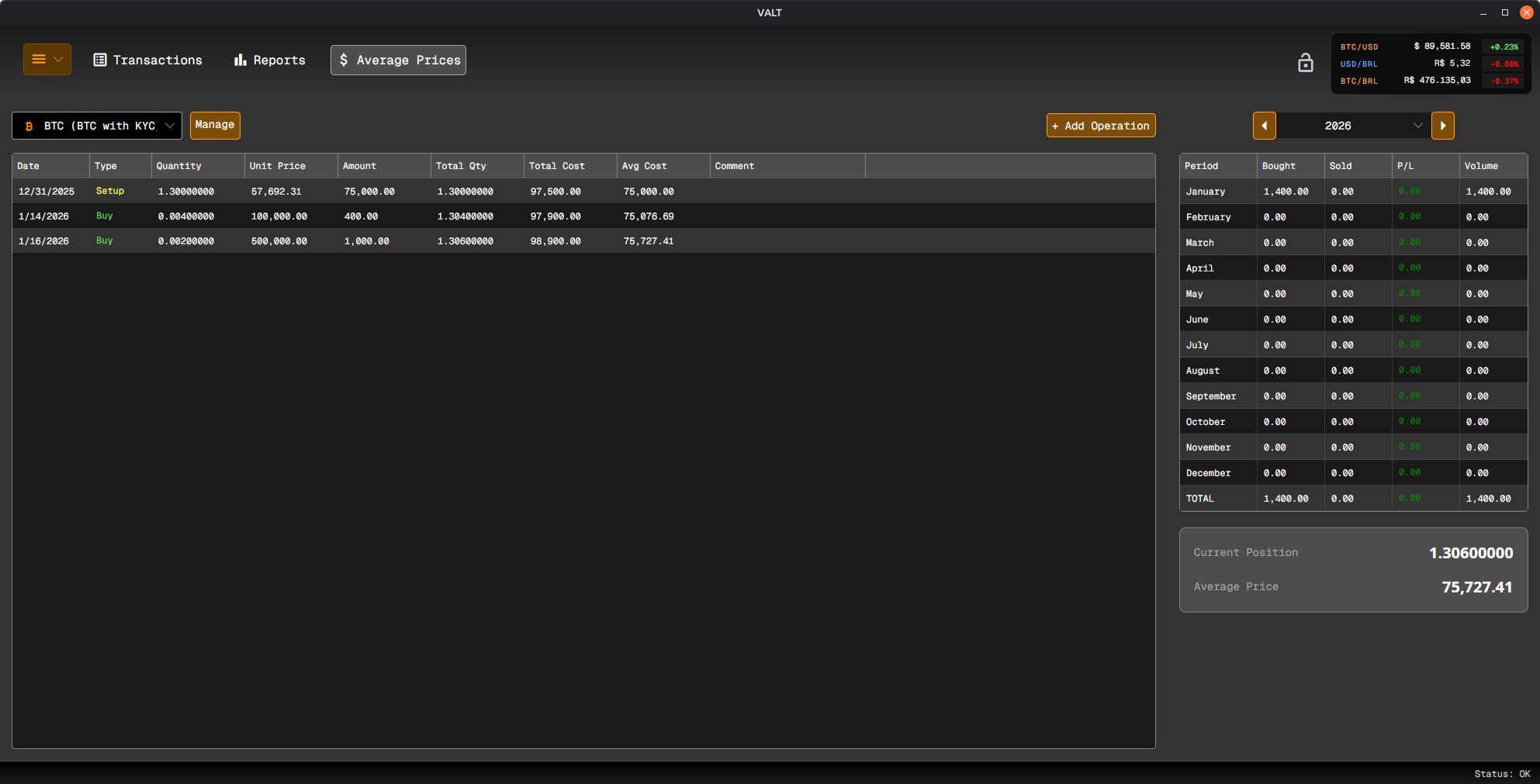
Task: Click the BTC/USD ticker price
Action: (x=1441, y=47)
